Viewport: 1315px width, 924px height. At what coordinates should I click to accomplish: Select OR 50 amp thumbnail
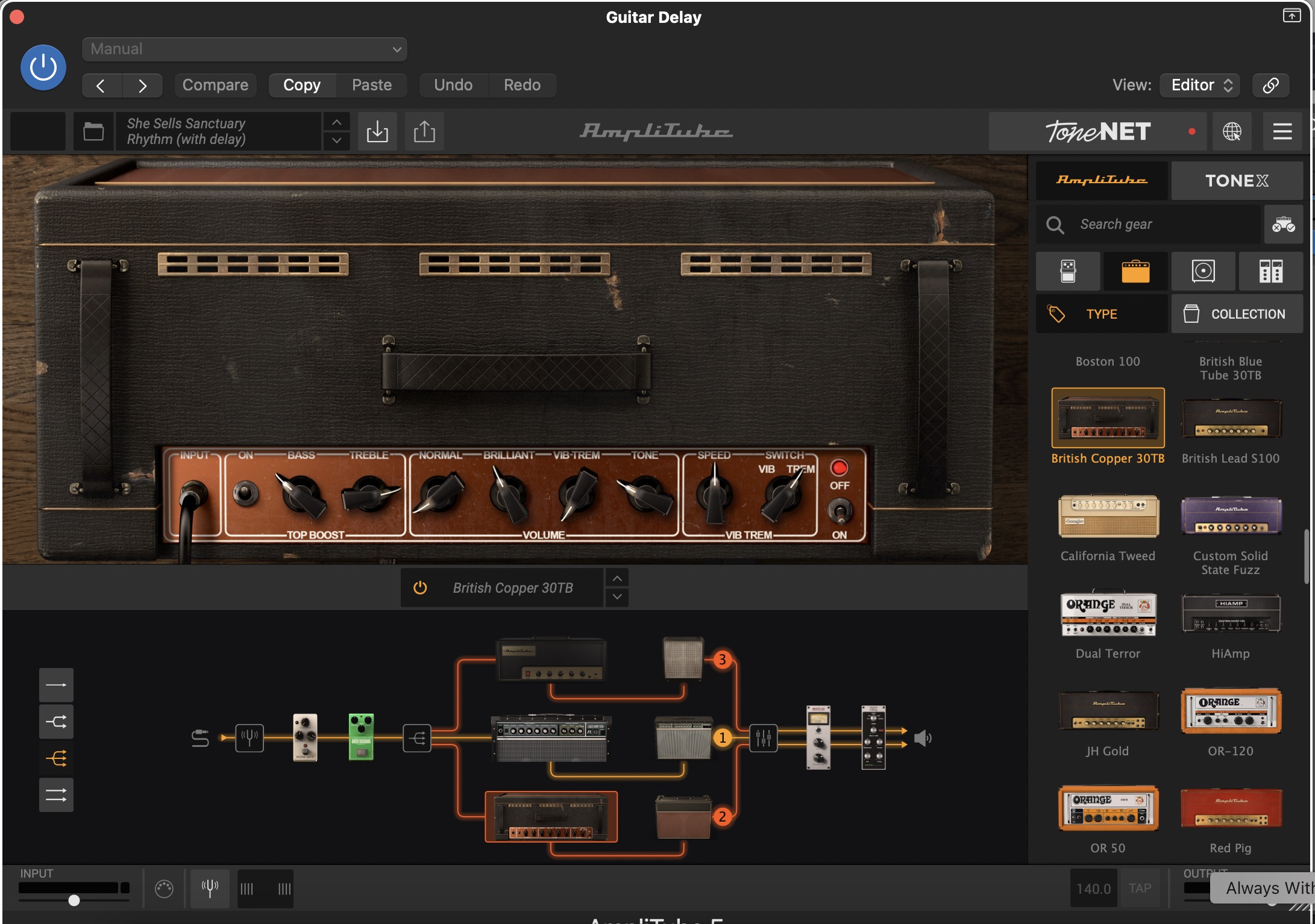pos(1108,808)
